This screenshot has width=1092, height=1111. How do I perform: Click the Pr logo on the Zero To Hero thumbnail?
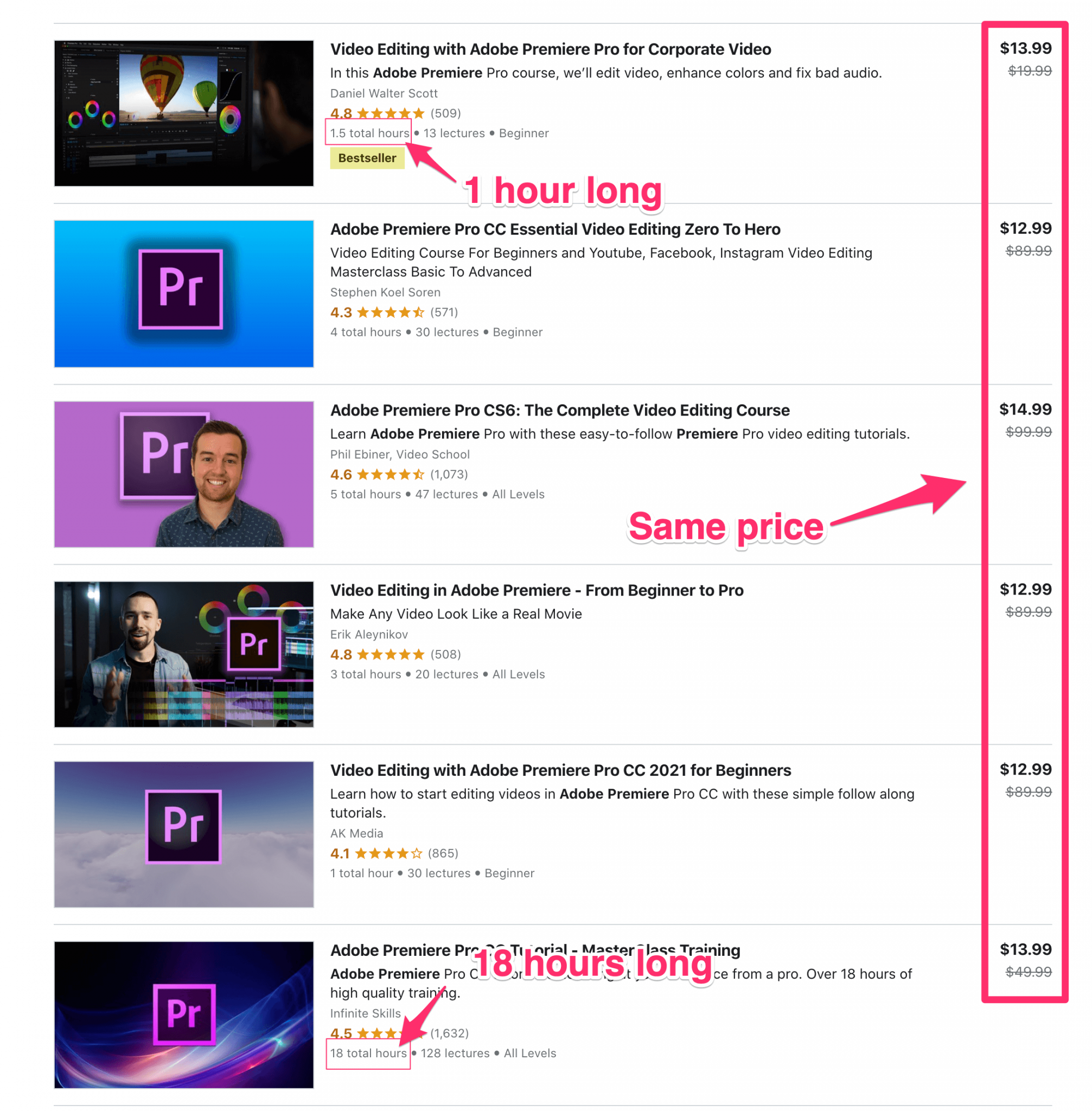pos(183,291)
